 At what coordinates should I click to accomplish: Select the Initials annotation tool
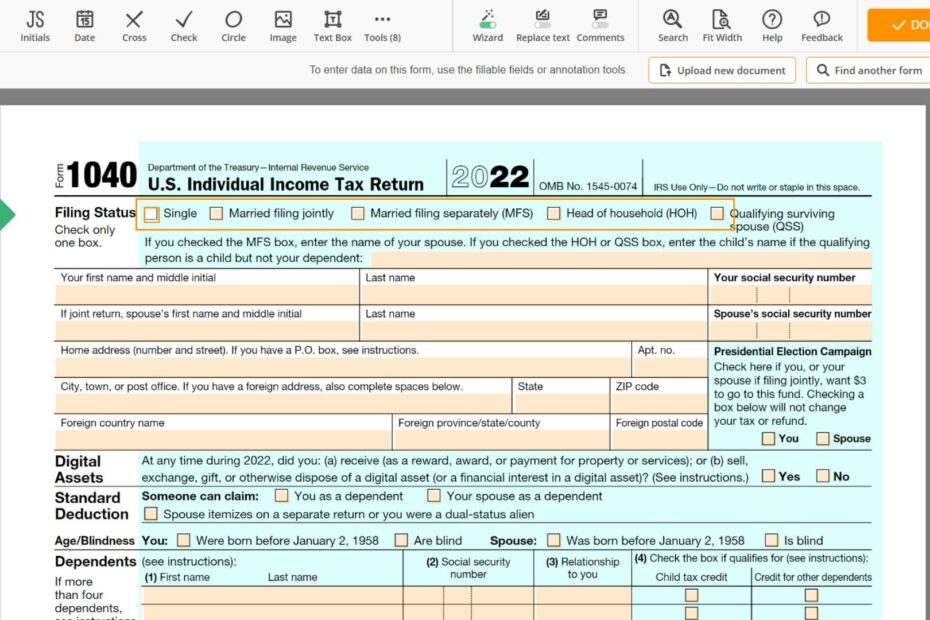pos(35,25)
